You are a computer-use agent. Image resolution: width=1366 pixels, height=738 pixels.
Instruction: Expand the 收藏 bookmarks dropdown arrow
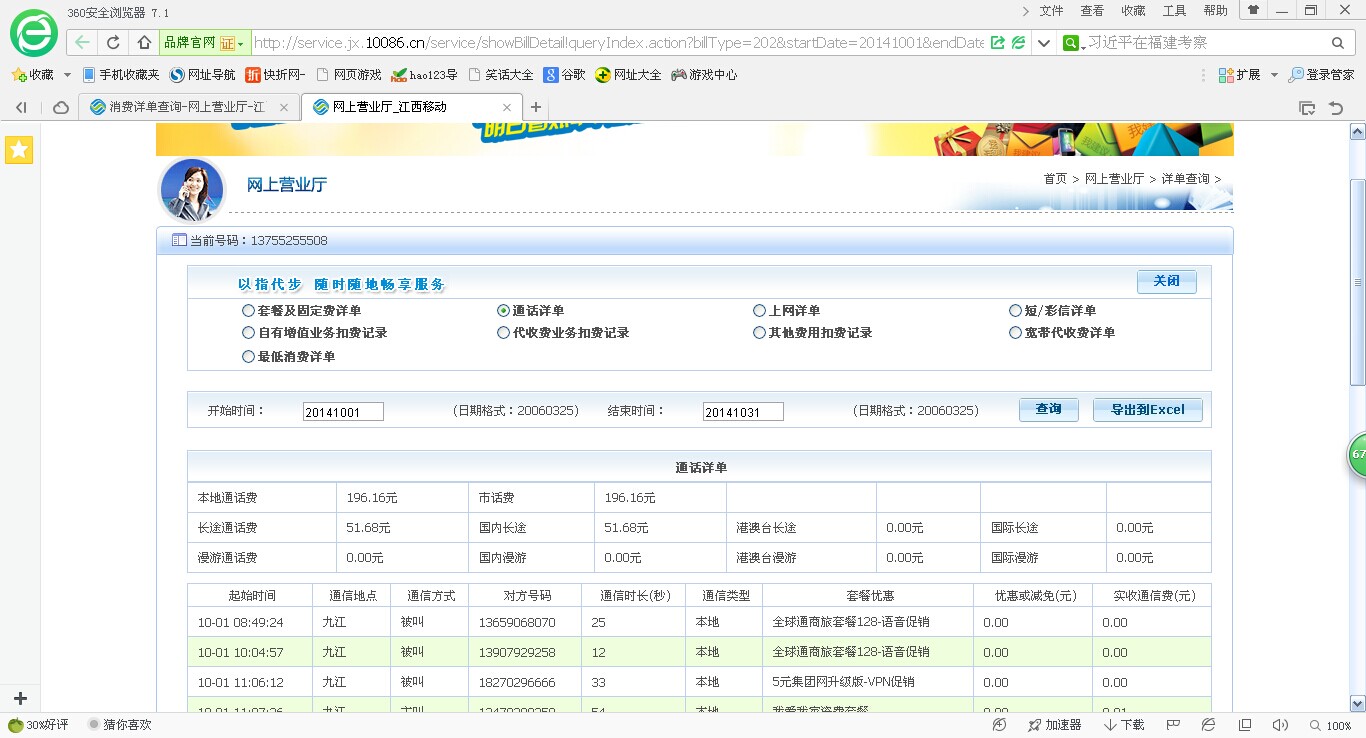pyautogui.click(x=67, y=75)
